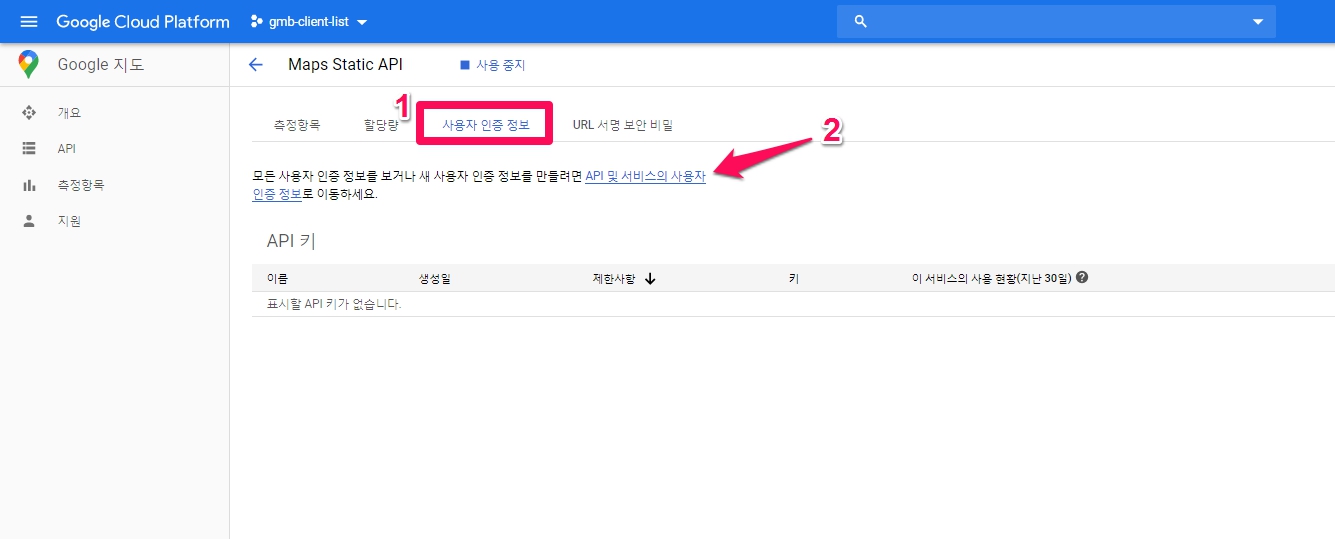1335x539 pixels.
Task: Click the Google Cloud Platform title
Action: pos(143,21)
